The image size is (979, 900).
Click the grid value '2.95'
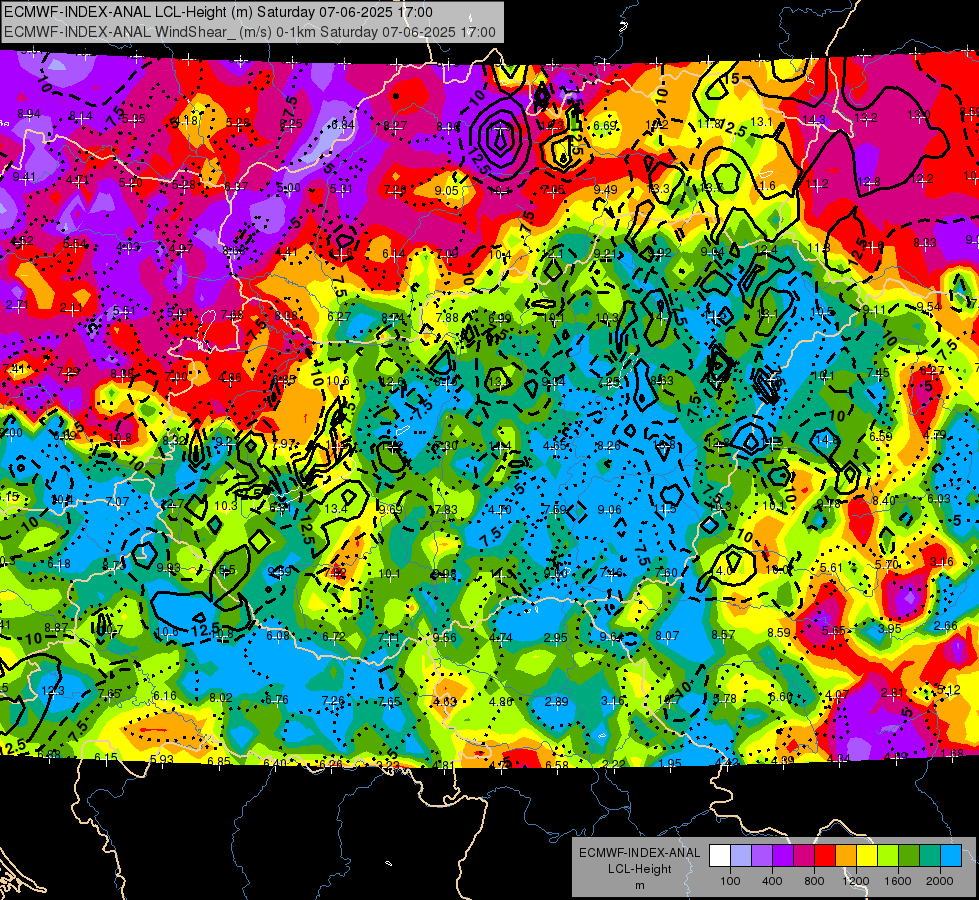(x=556, y=638)
